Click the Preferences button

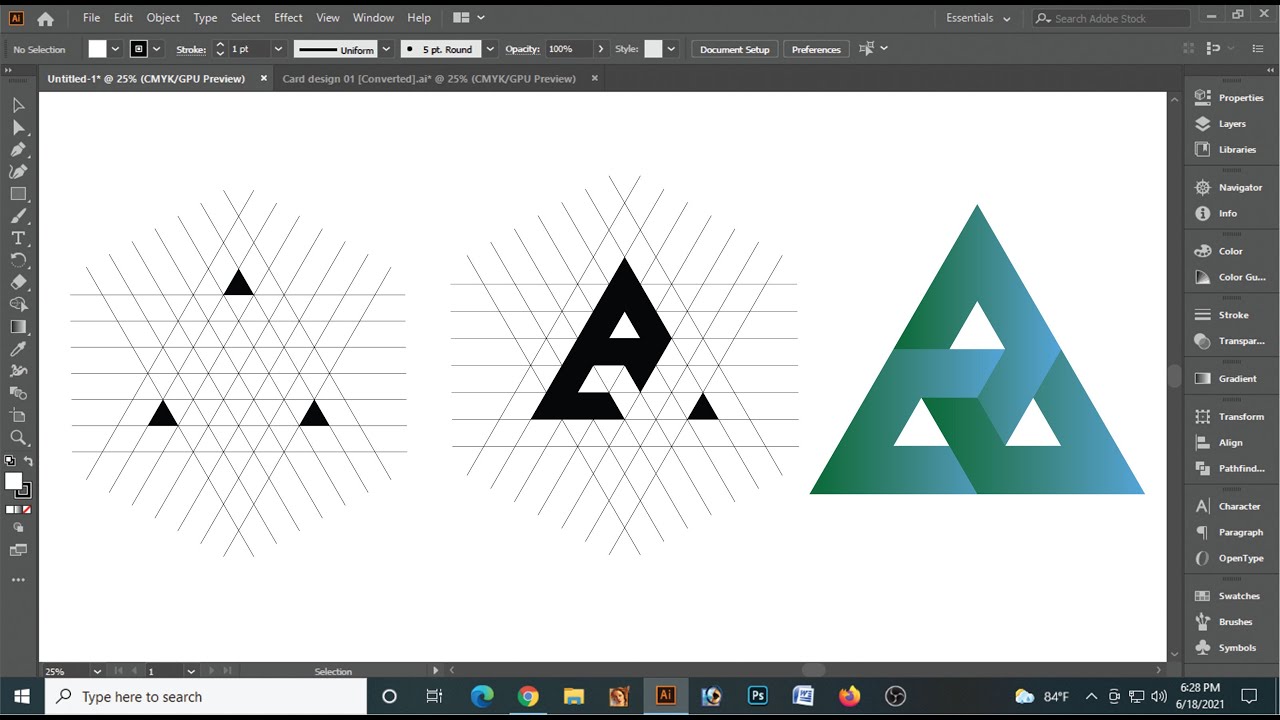pos(816,49)
